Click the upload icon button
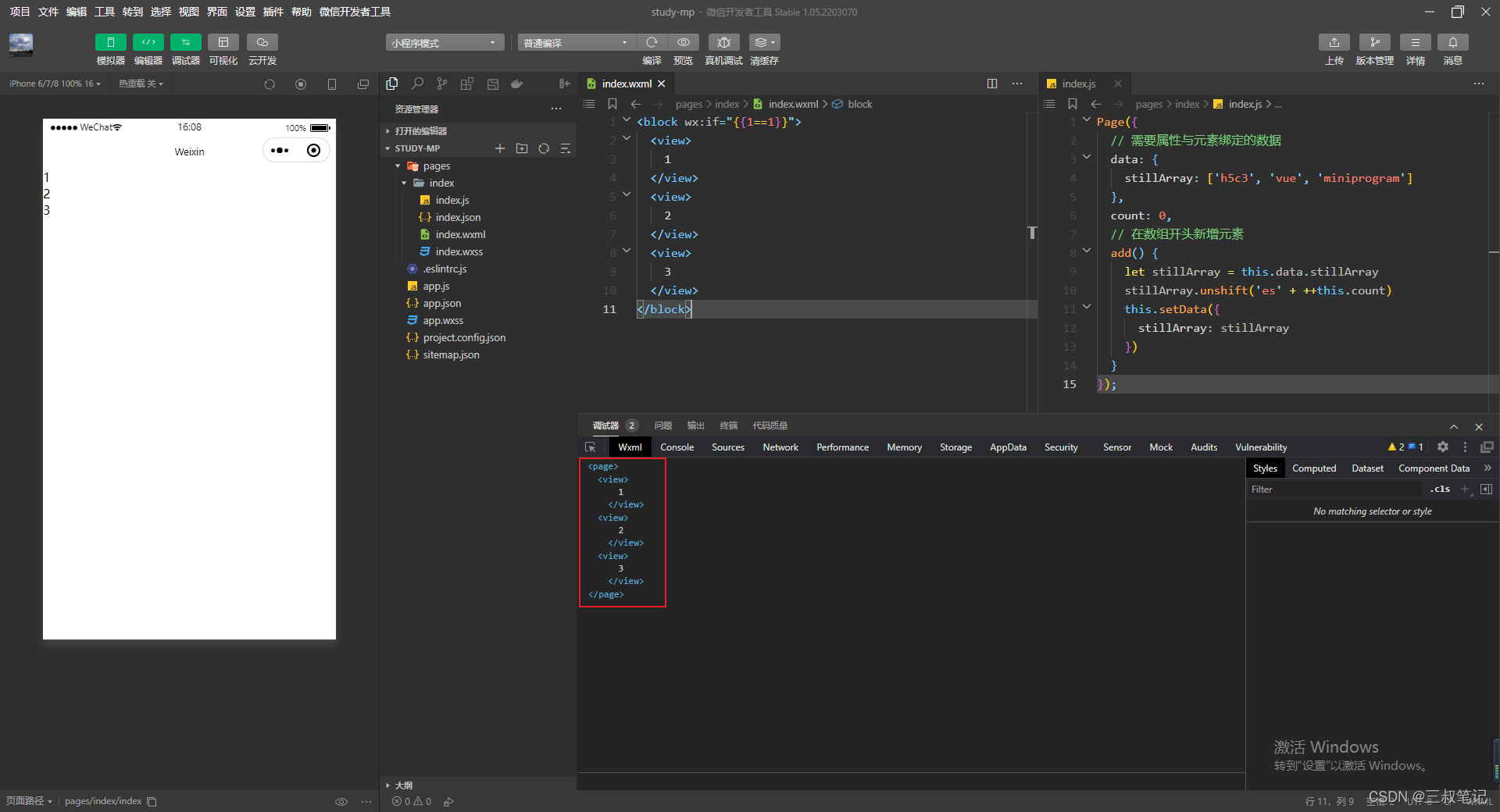Image resolution: width=1500 pixels, height=812 pixels. [1334, 42]
